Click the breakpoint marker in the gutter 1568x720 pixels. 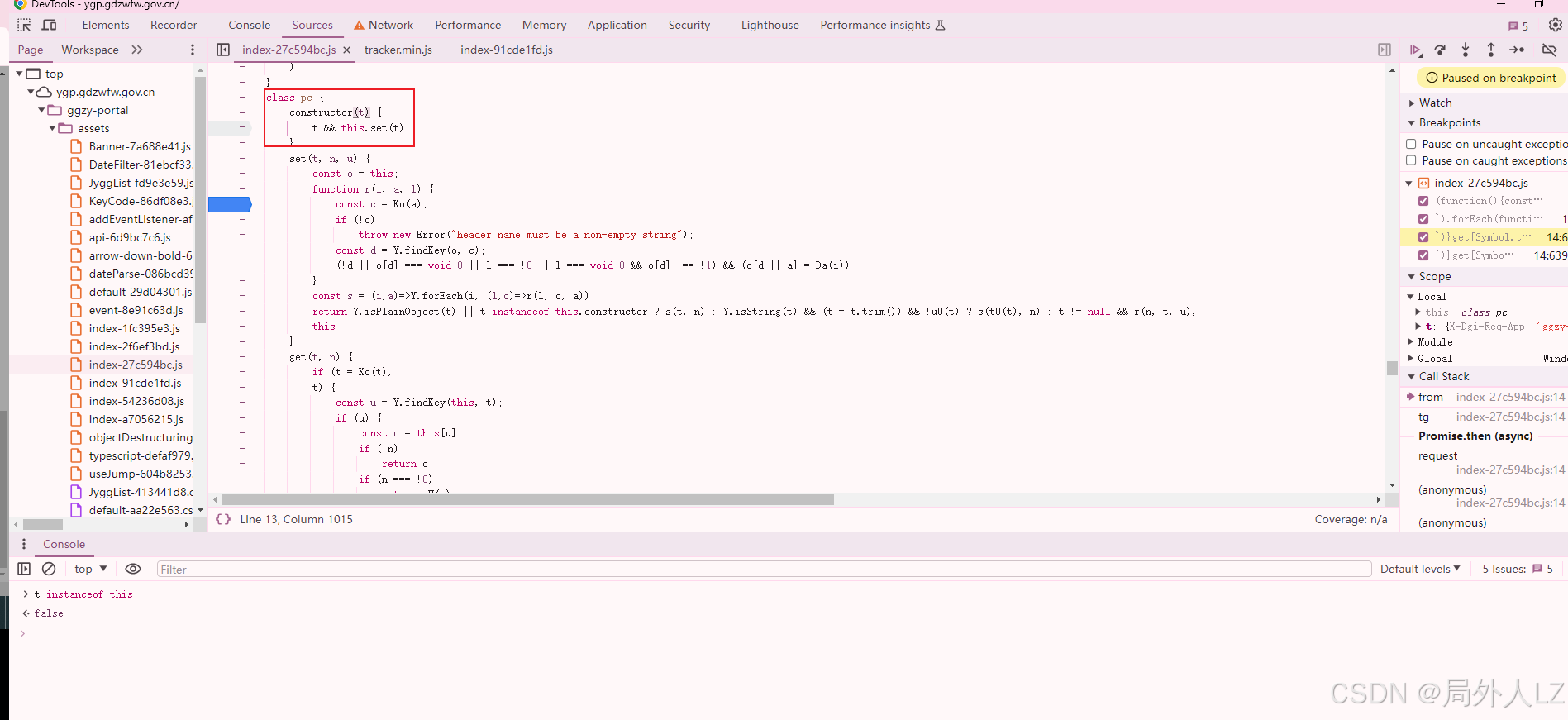(230, 203)
